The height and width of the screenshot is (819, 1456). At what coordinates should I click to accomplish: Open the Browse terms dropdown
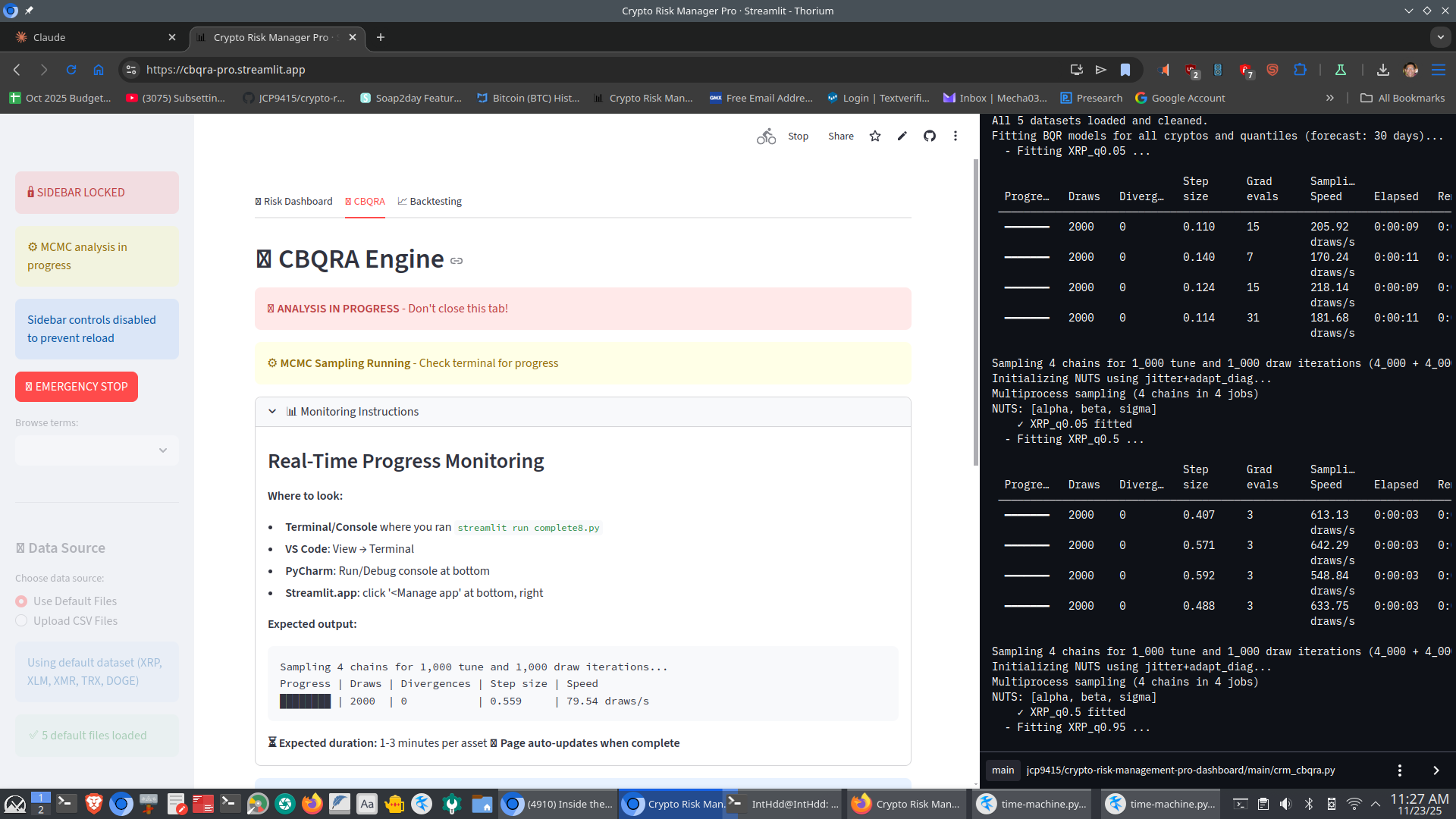click(97, 450)
